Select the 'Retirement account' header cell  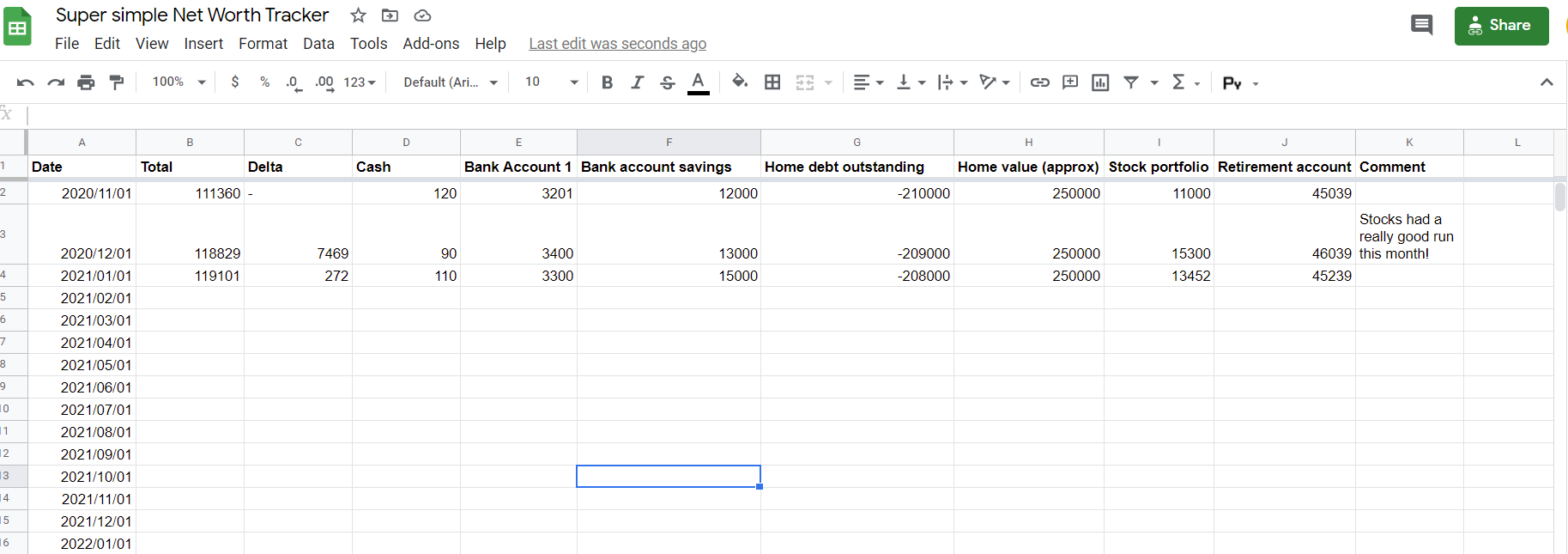point(1284,167)
